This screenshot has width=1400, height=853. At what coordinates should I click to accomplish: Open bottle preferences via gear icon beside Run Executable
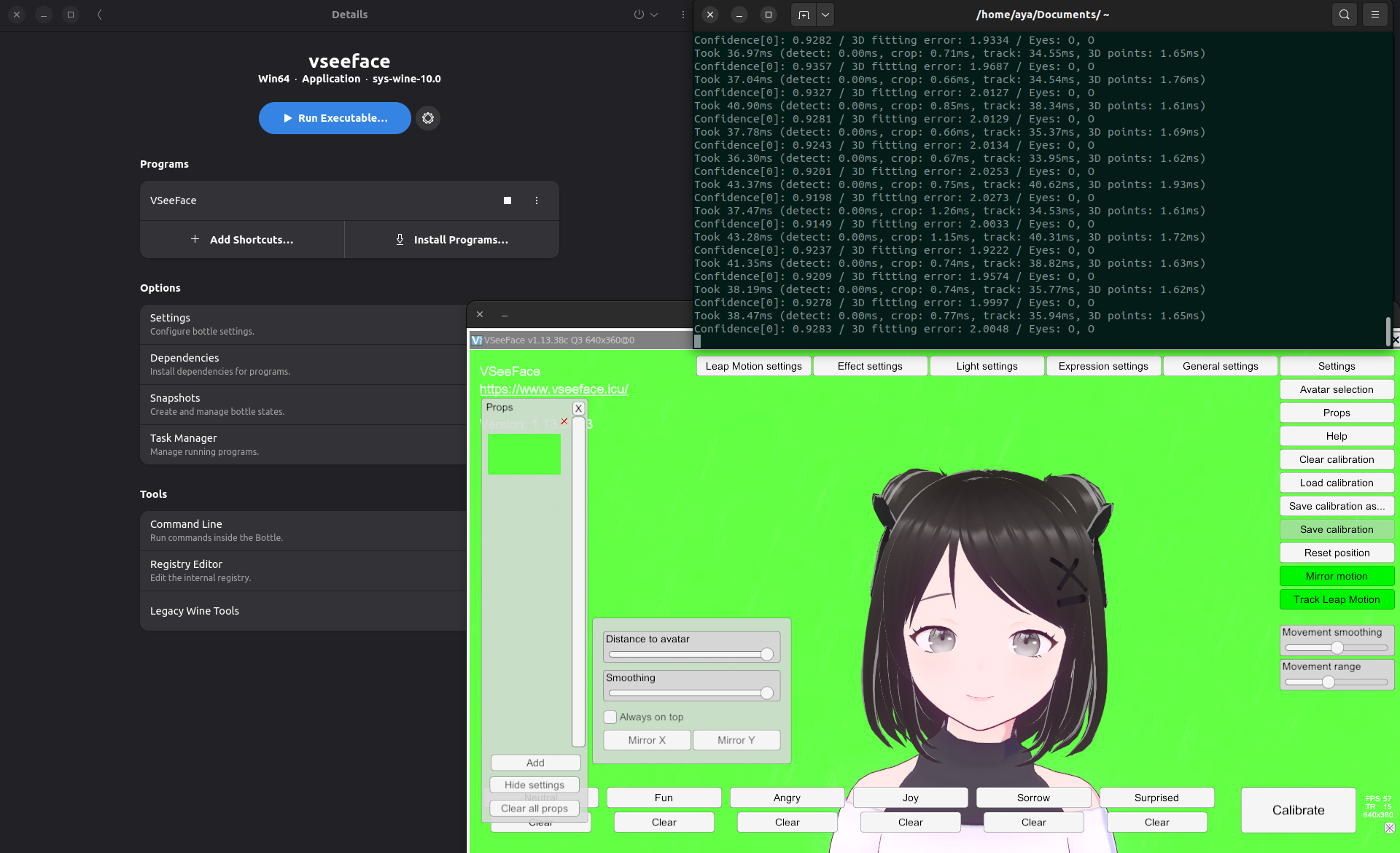(x=428, y=118)
